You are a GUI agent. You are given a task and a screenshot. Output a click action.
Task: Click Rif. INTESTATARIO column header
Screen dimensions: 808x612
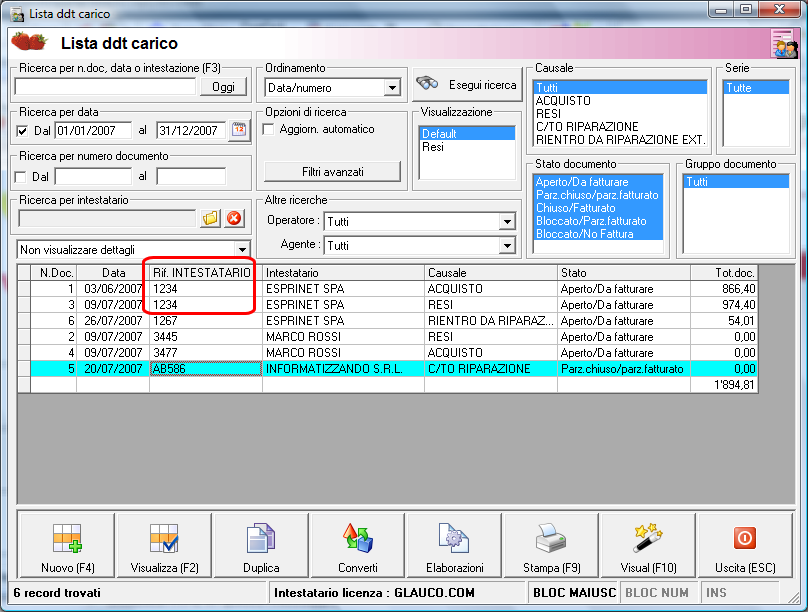click(206, 273)
